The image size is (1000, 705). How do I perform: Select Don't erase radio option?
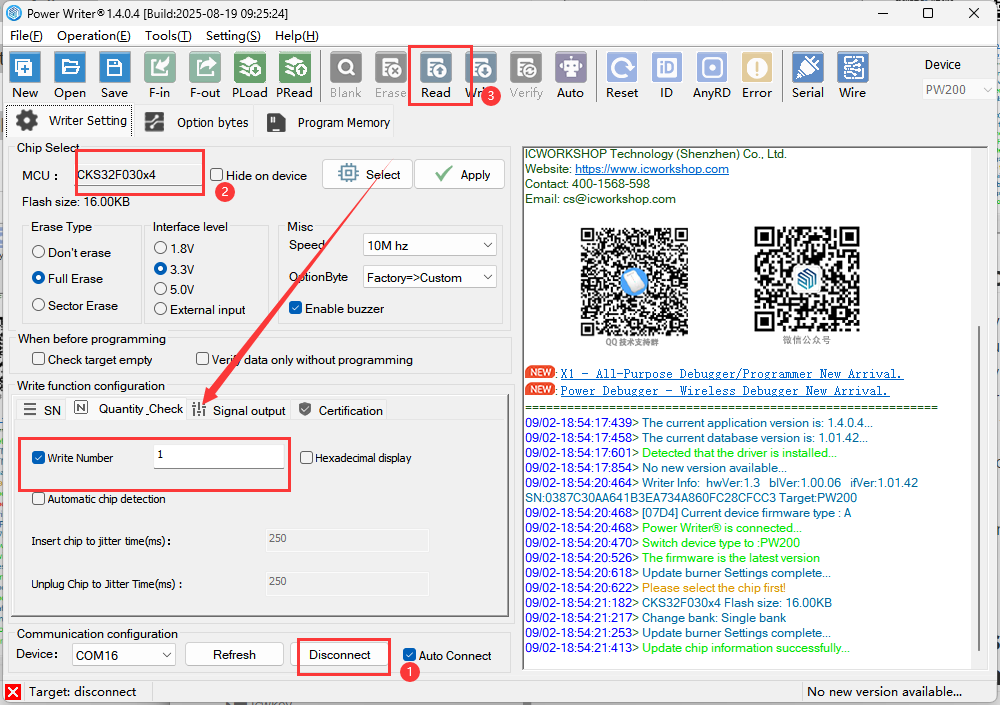point(38,252)
